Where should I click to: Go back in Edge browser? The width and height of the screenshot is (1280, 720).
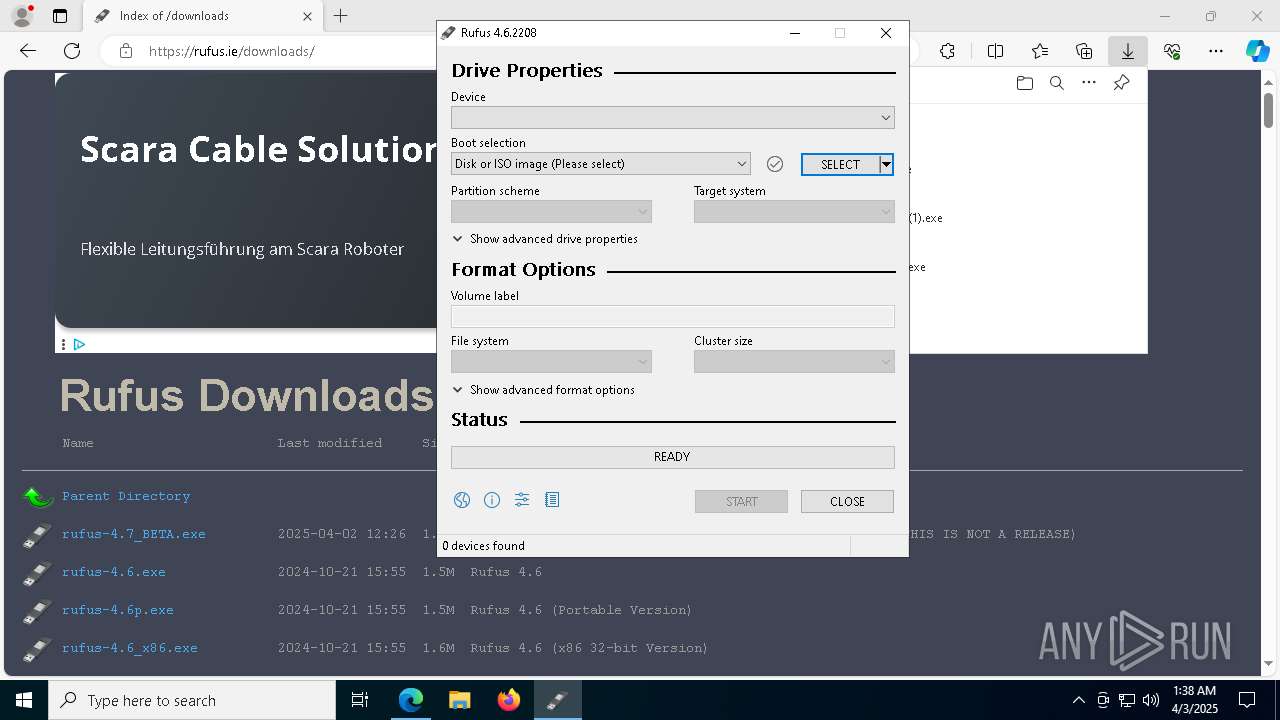(28, 51)
